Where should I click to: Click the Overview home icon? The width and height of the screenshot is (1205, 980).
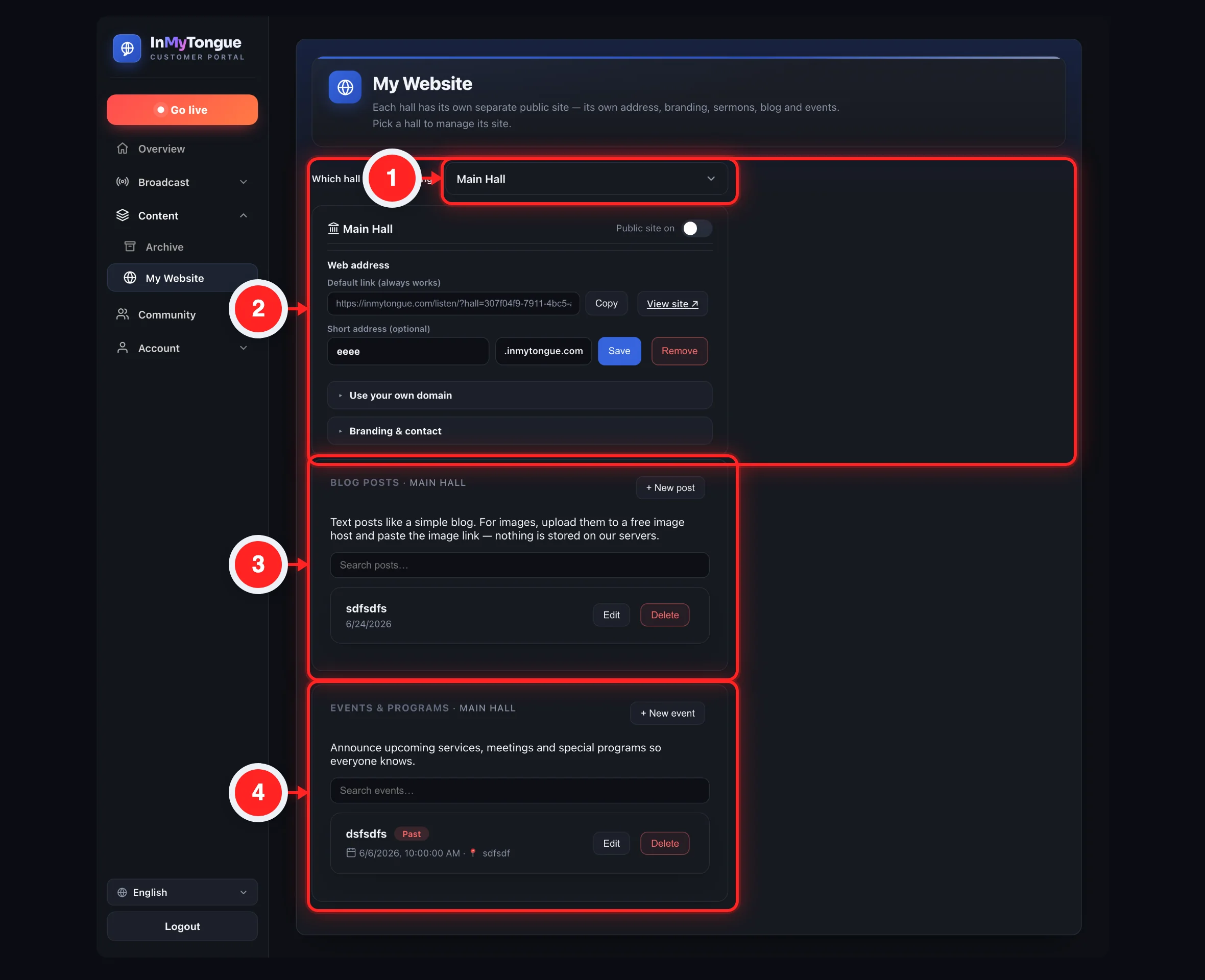click(x=123, y=149)
